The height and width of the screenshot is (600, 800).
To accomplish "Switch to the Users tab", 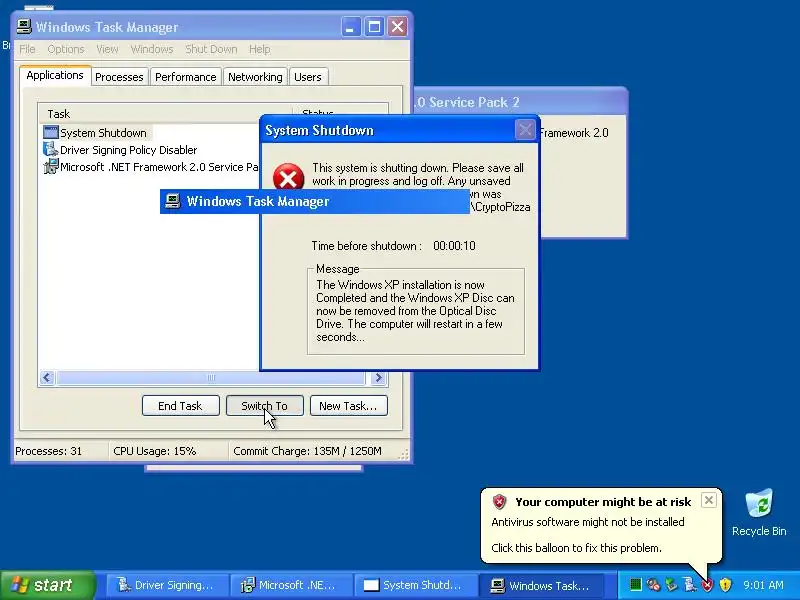I will 308,77.
